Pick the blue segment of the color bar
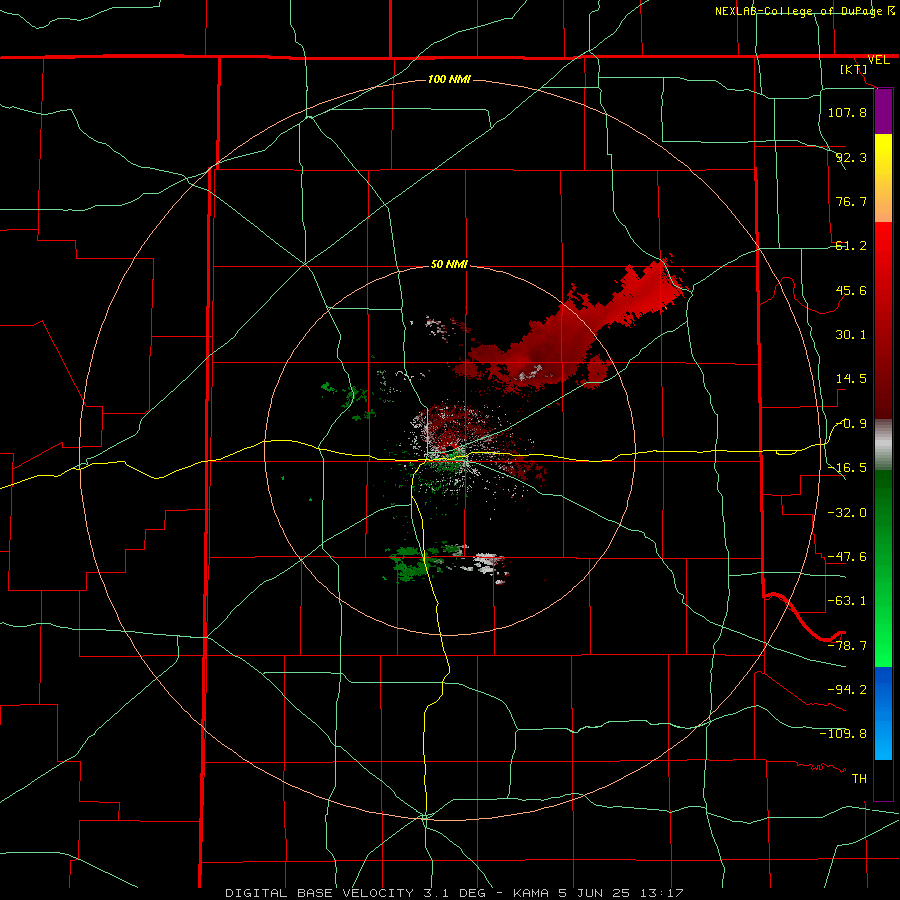 [x=883, y=713]
